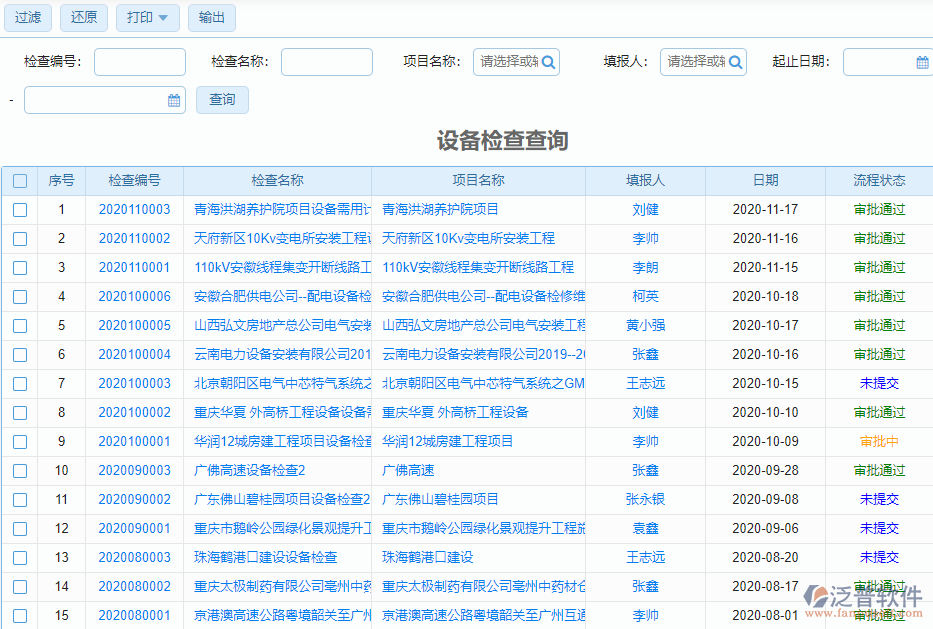Click the 还原 restore toolbar button
Screen dimensions: 933x629
coord(83,18)
